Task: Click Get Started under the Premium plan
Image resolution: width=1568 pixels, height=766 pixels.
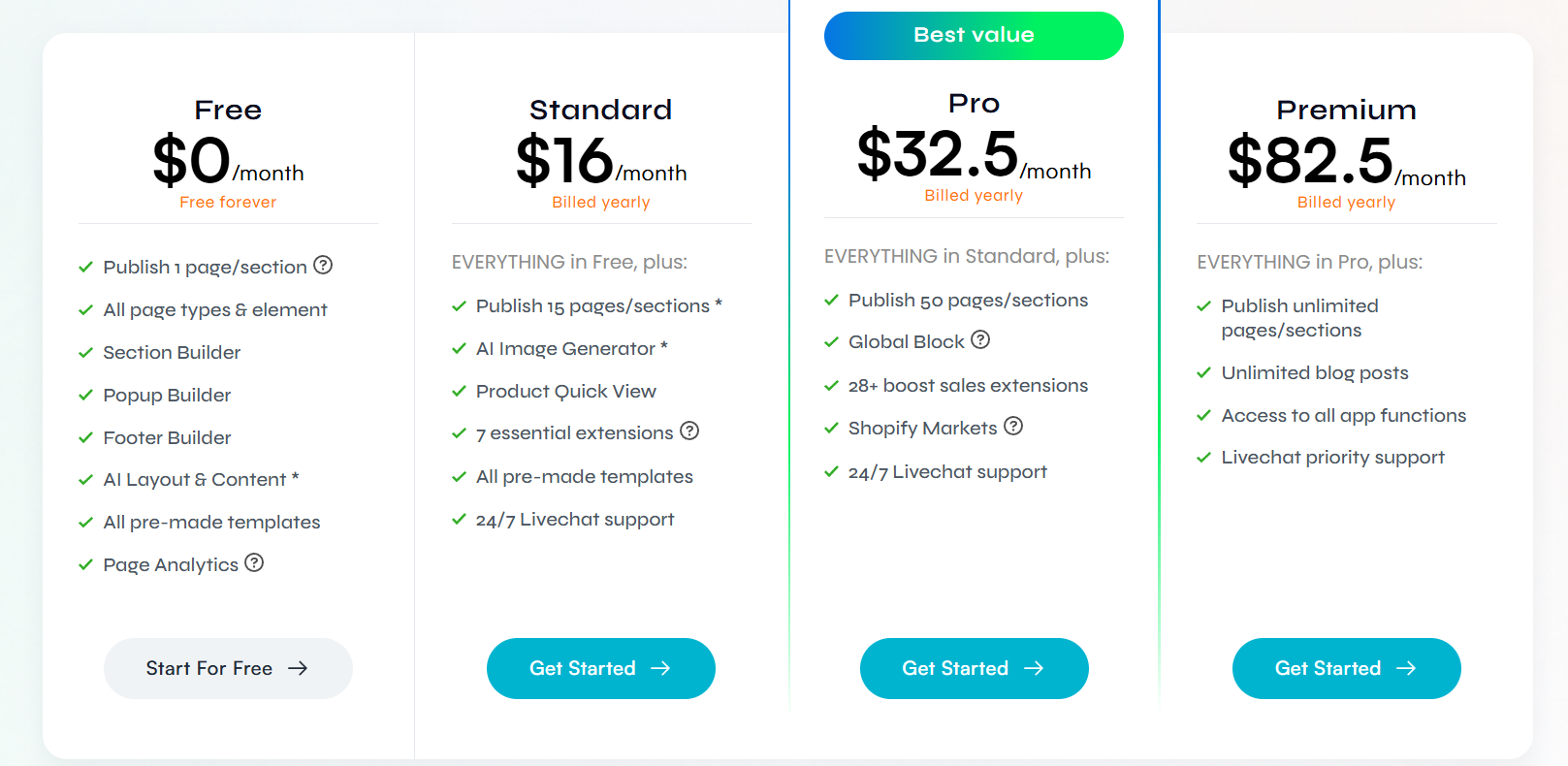Action: click(1346, 668)
